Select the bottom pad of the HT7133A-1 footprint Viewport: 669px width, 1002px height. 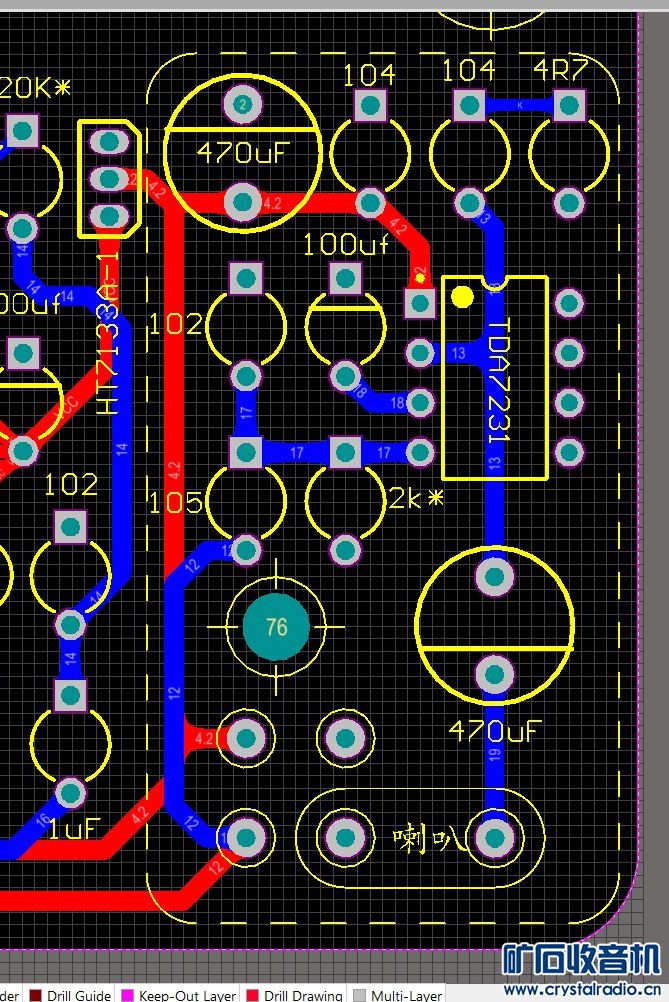pyautogui.click(x=109, y=216)
